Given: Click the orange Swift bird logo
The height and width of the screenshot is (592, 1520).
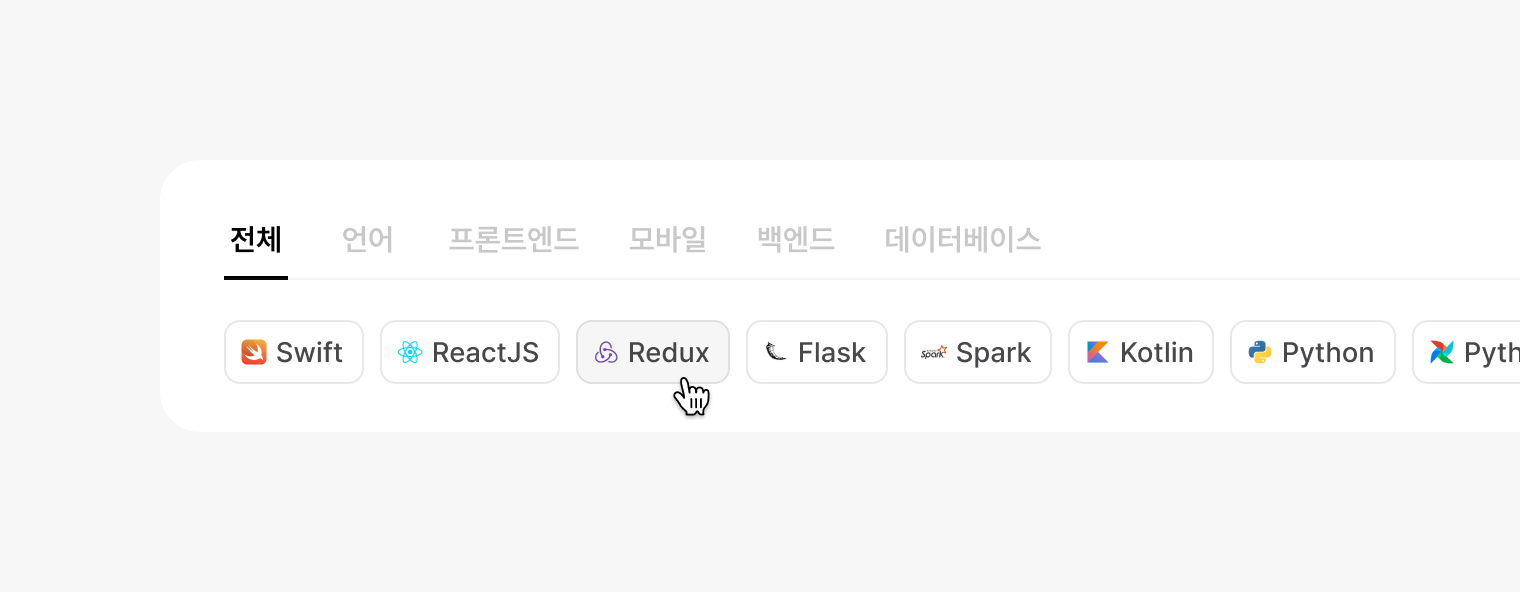Looking at the screenshot, I should coord(254,352).
